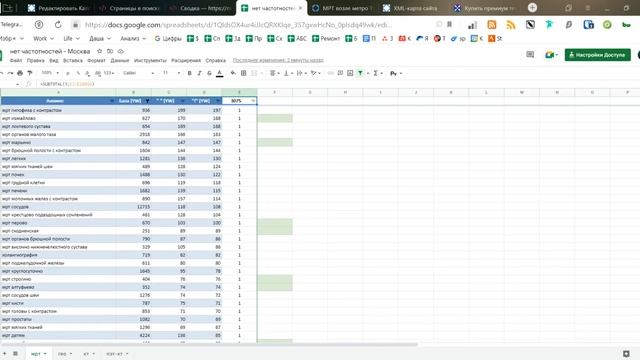Open the Ремонт bookmark
The height and width of the screenshot is (360, 640).
(x=326, y=39)
